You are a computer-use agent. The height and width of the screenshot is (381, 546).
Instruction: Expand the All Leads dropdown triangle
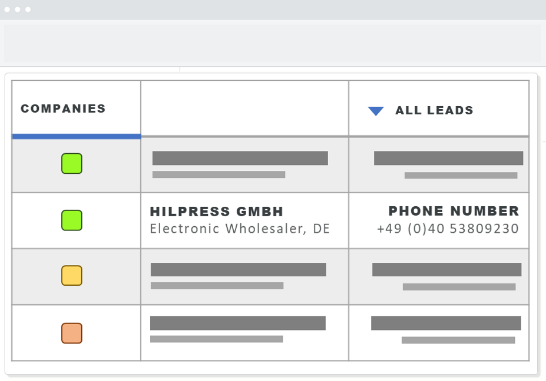tap(376, 111)
